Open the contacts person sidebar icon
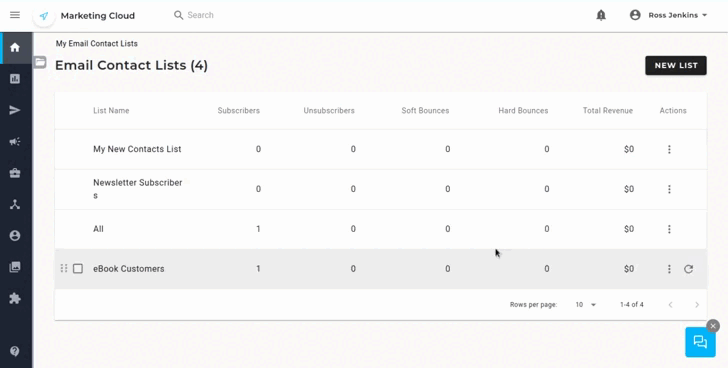The width and height of the screenshot is (728, 368). point(15,236)
